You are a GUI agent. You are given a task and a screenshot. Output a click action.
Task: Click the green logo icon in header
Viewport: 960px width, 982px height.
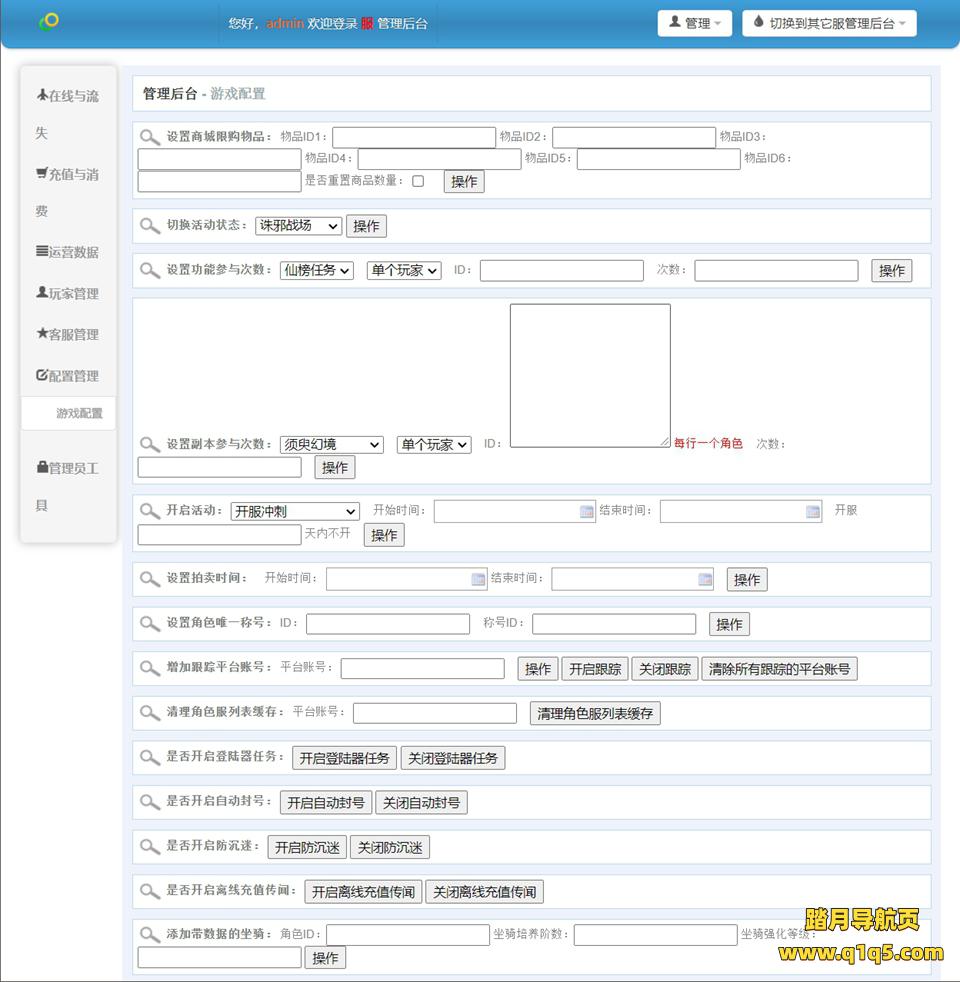tap(48, 21)
